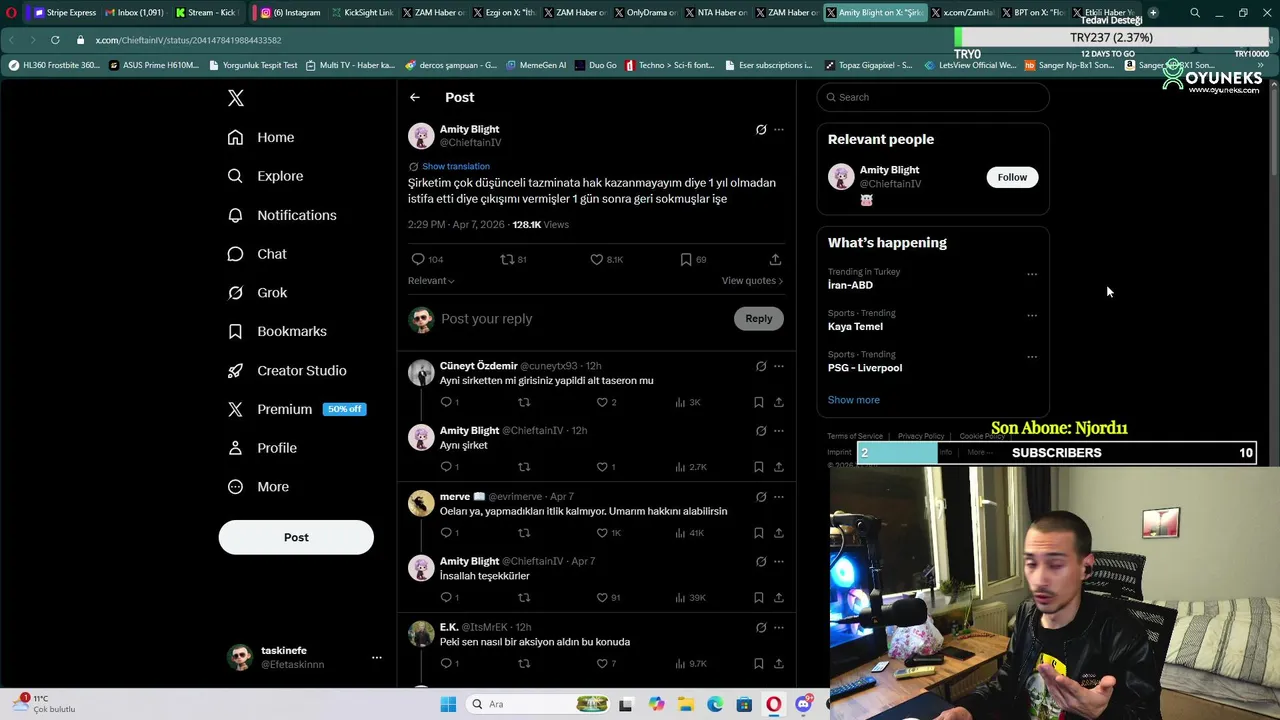Repost Cüneyt Özdemir's reply
Screen dimensions: 1280x720
524,402
